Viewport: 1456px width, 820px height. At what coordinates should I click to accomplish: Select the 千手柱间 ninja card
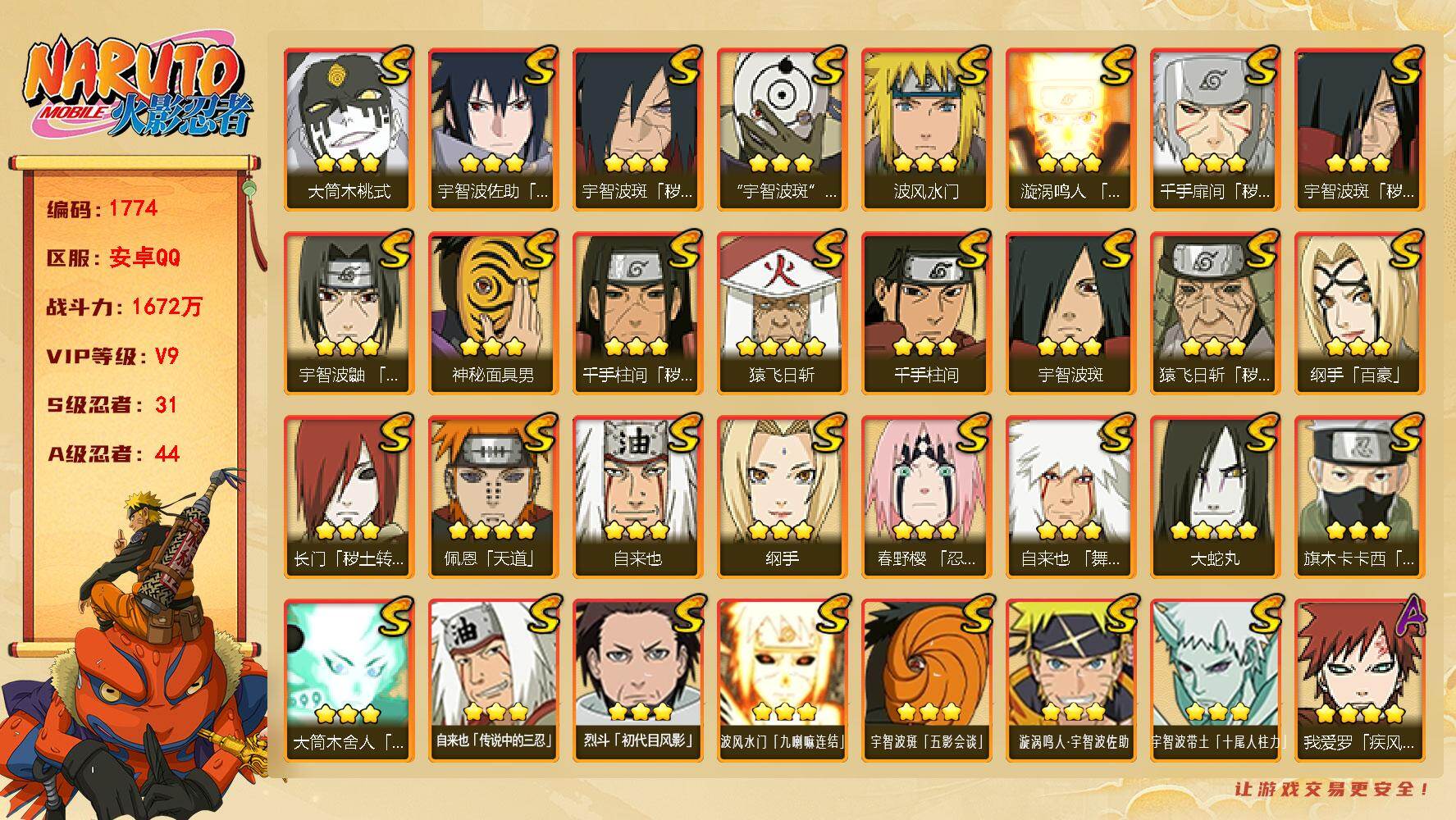coord(927,313)
